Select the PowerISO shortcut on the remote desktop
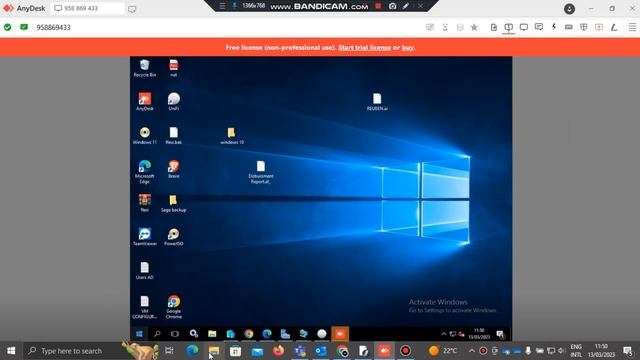 pos(173,237)
